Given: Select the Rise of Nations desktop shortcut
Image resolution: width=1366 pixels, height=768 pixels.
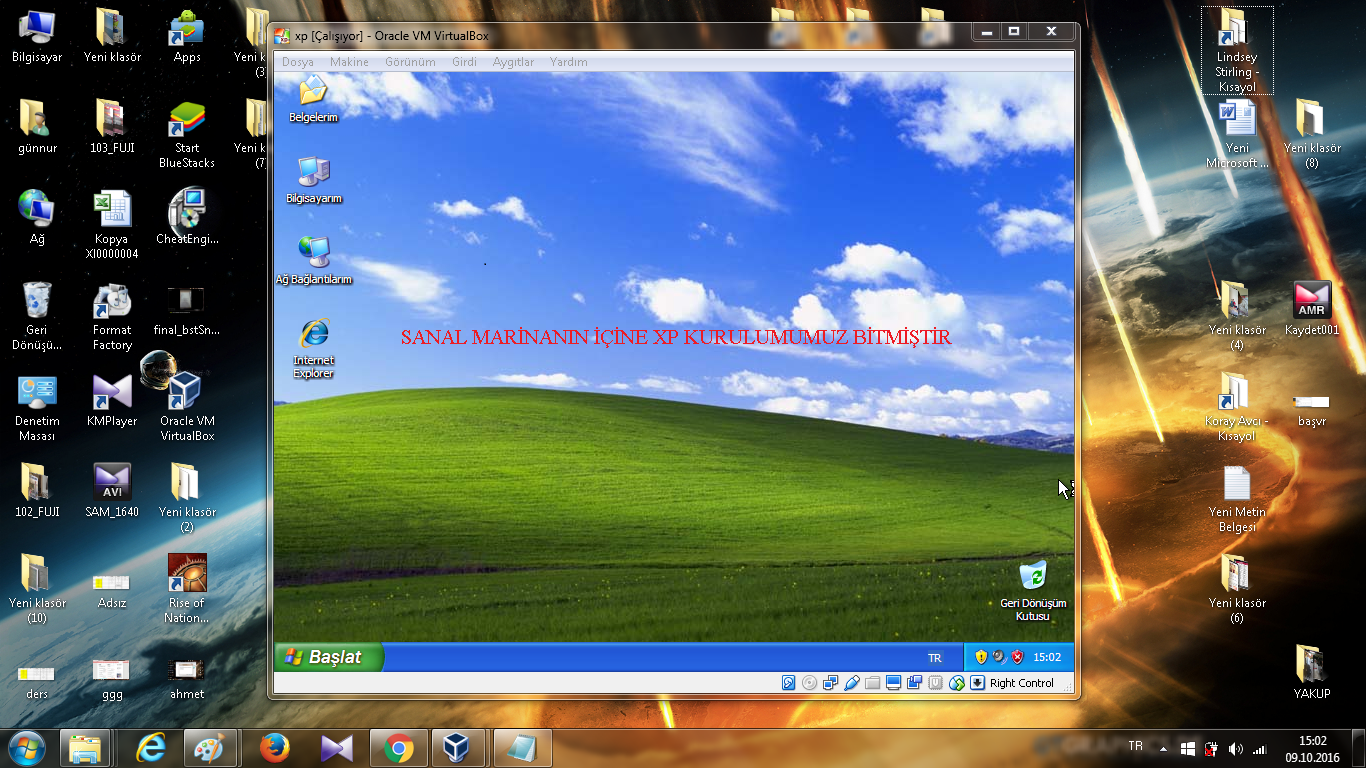Looking at the screenshot, I should (x=187, y=589).
